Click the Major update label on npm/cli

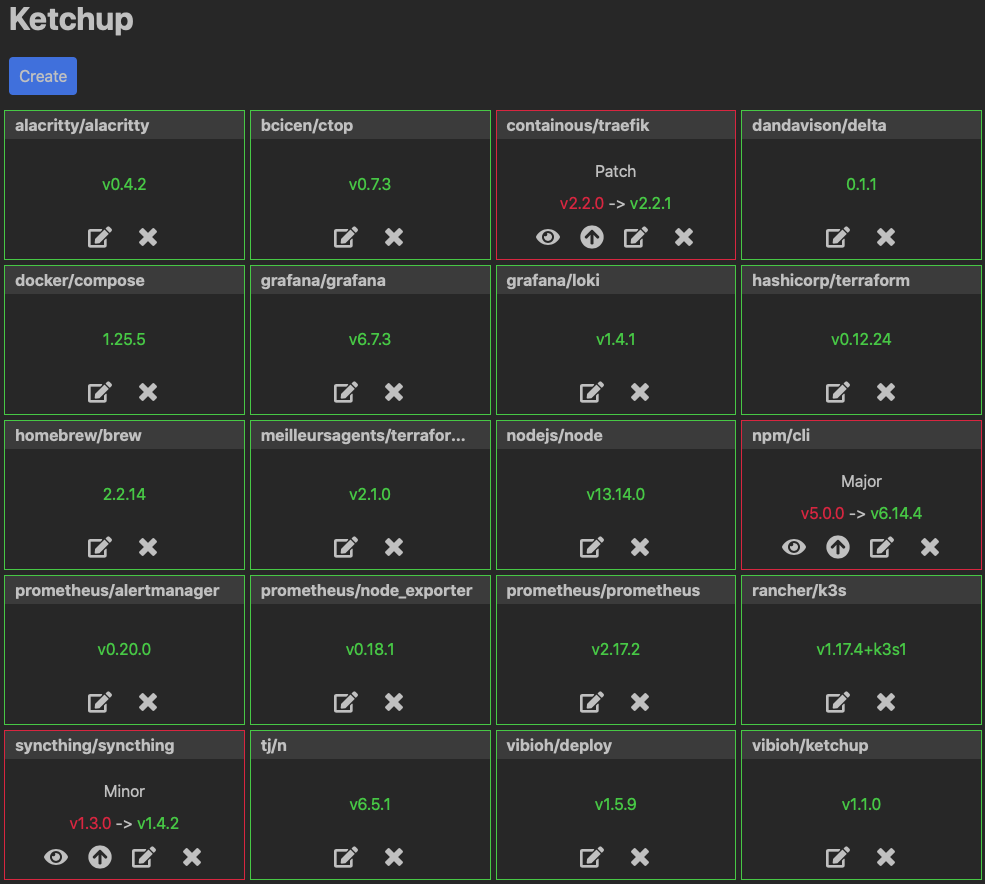(x=861, y=481)
